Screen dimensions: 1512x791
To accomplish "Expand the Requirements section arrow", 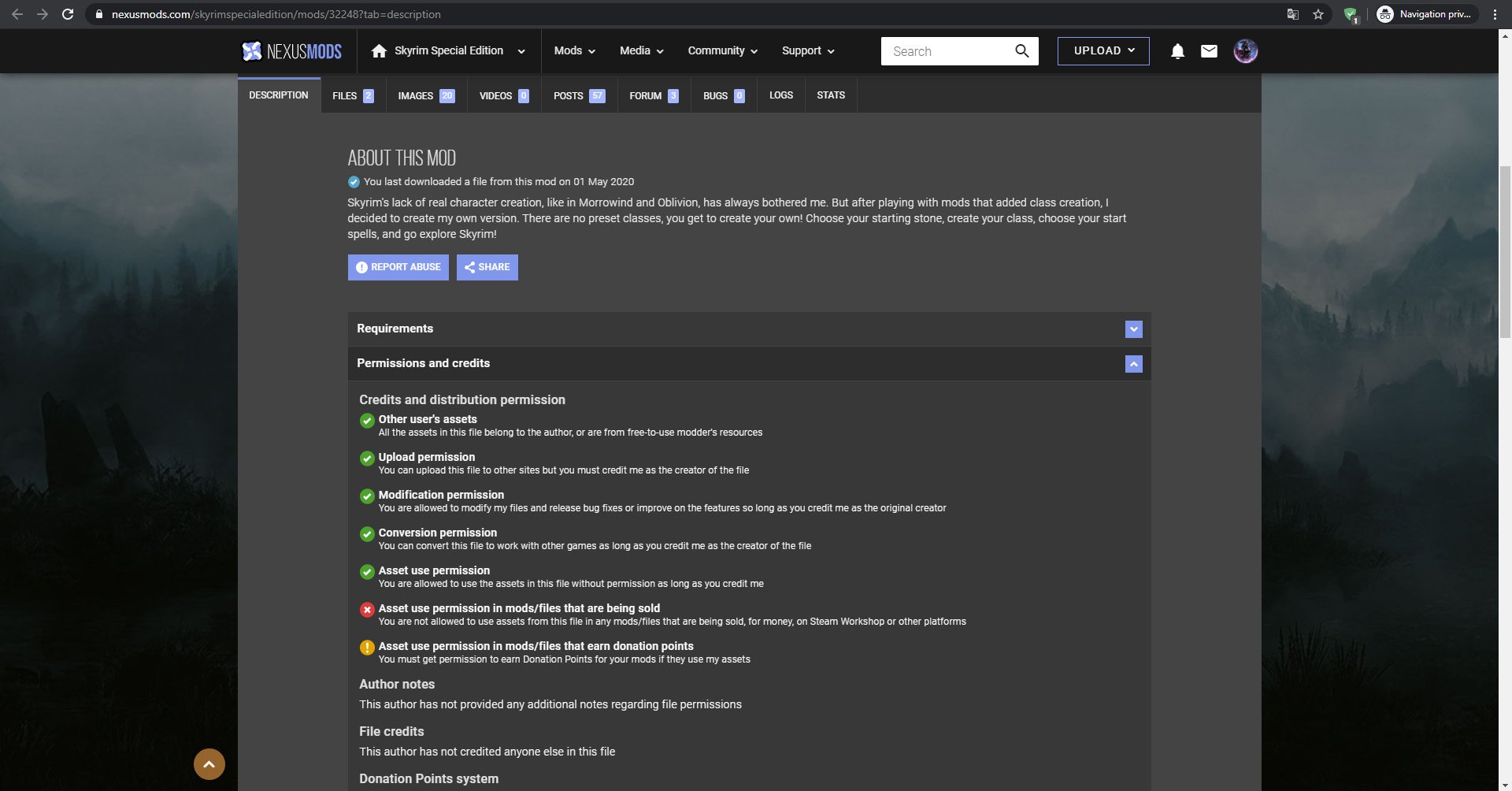I will pyautogui.click(x=1134, y=329).
